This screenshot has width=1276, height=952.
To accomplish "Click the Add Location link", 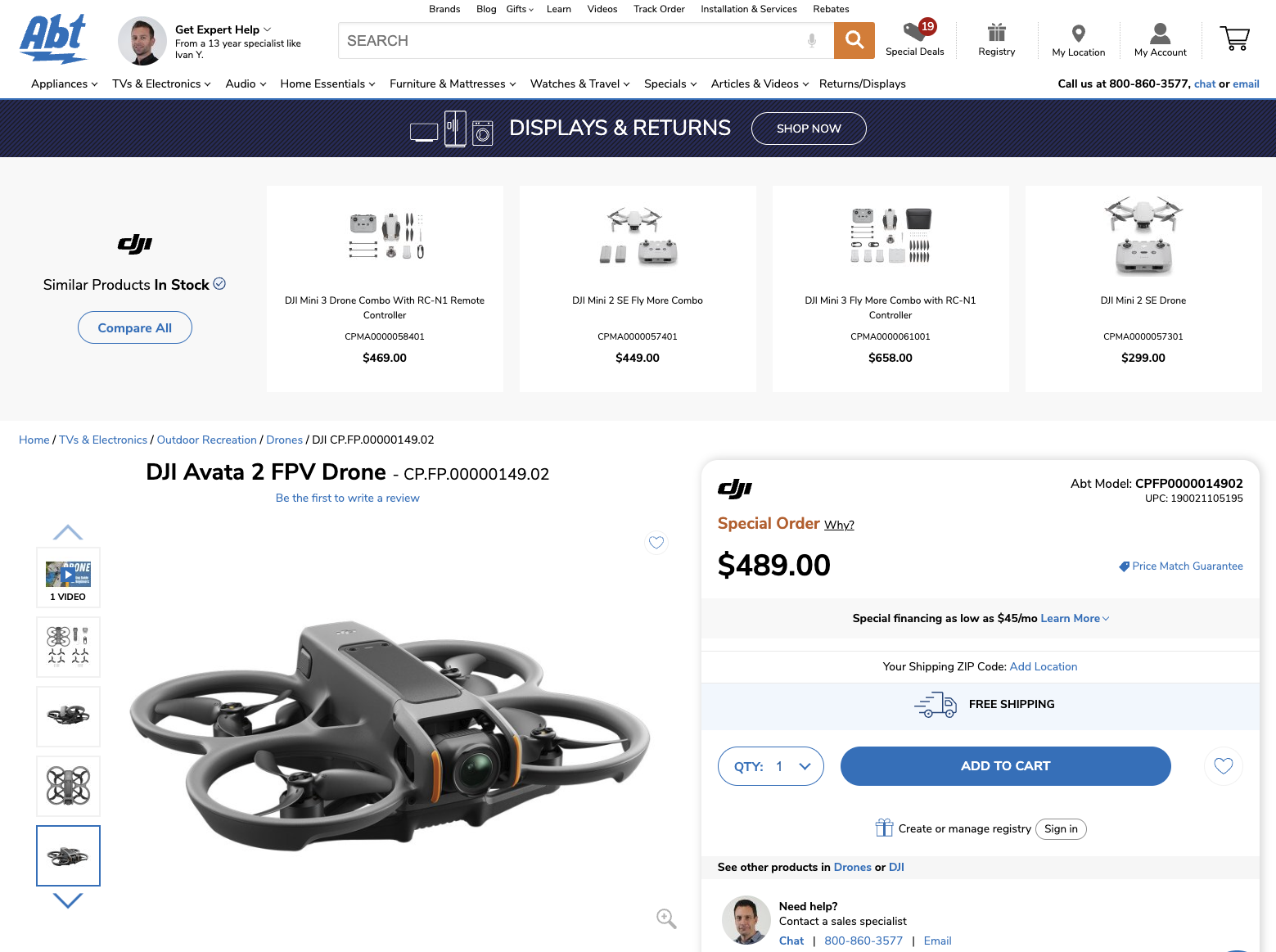I will 1044,666.
